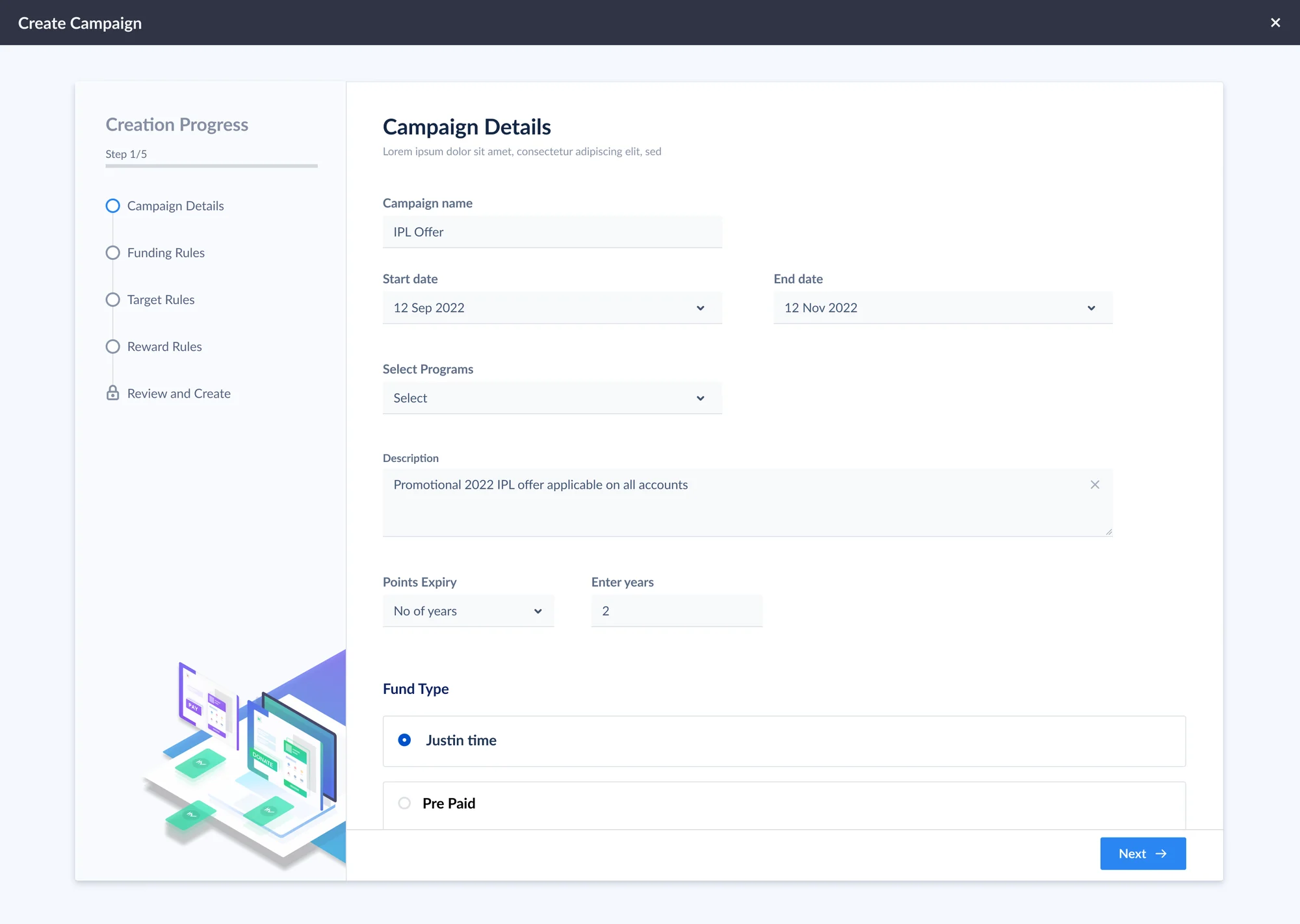Image resolution: width=1300 pixels, height=924 pixels.
Task: Go to Reward Rules step
Action: coord(164,346)
